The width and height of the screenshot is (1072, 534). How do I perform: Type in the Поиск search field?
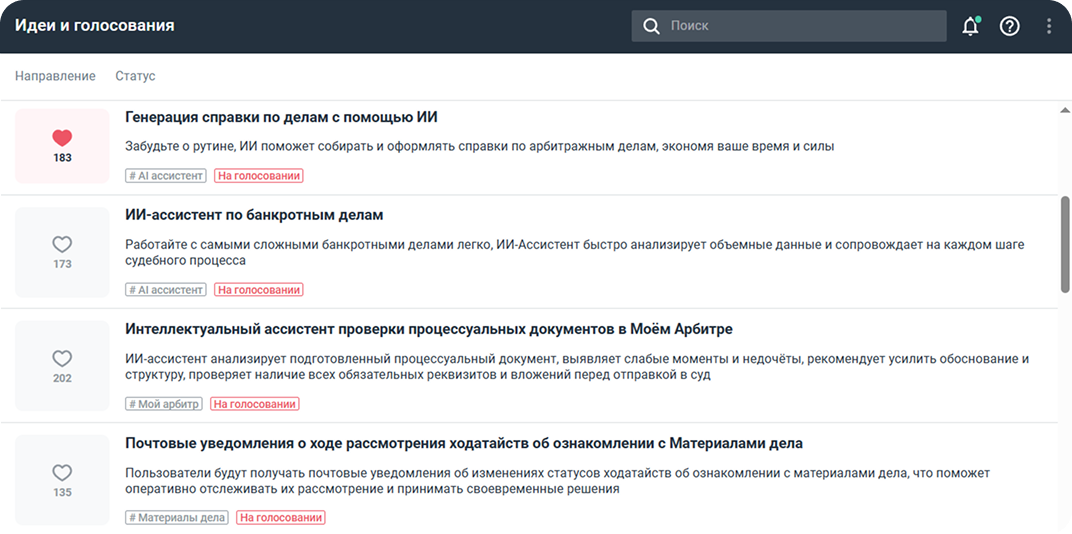[800, 26]
